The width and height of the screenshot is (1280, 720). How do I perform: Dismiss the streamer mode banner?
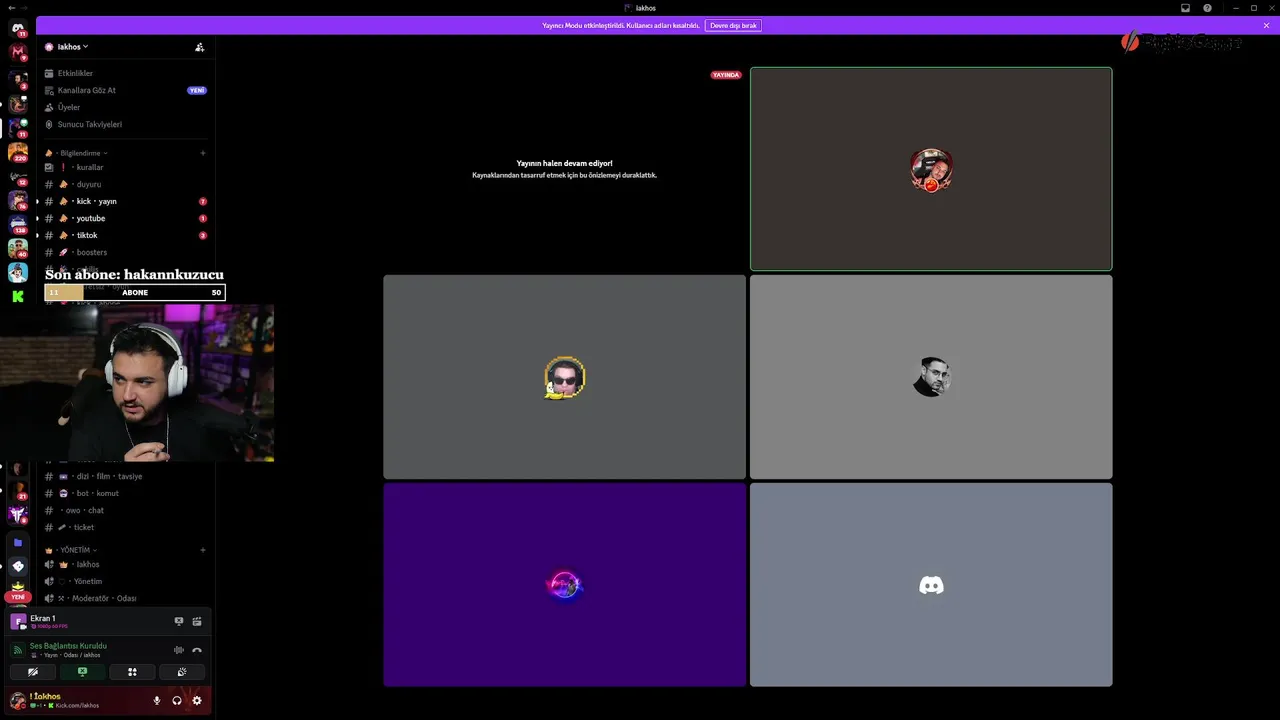pyautogui.click(x=1267, y=25)
